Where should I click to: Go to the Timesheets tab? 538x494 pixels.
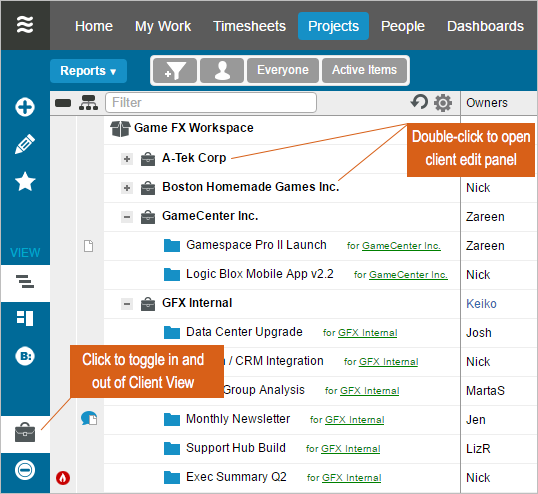249,26
